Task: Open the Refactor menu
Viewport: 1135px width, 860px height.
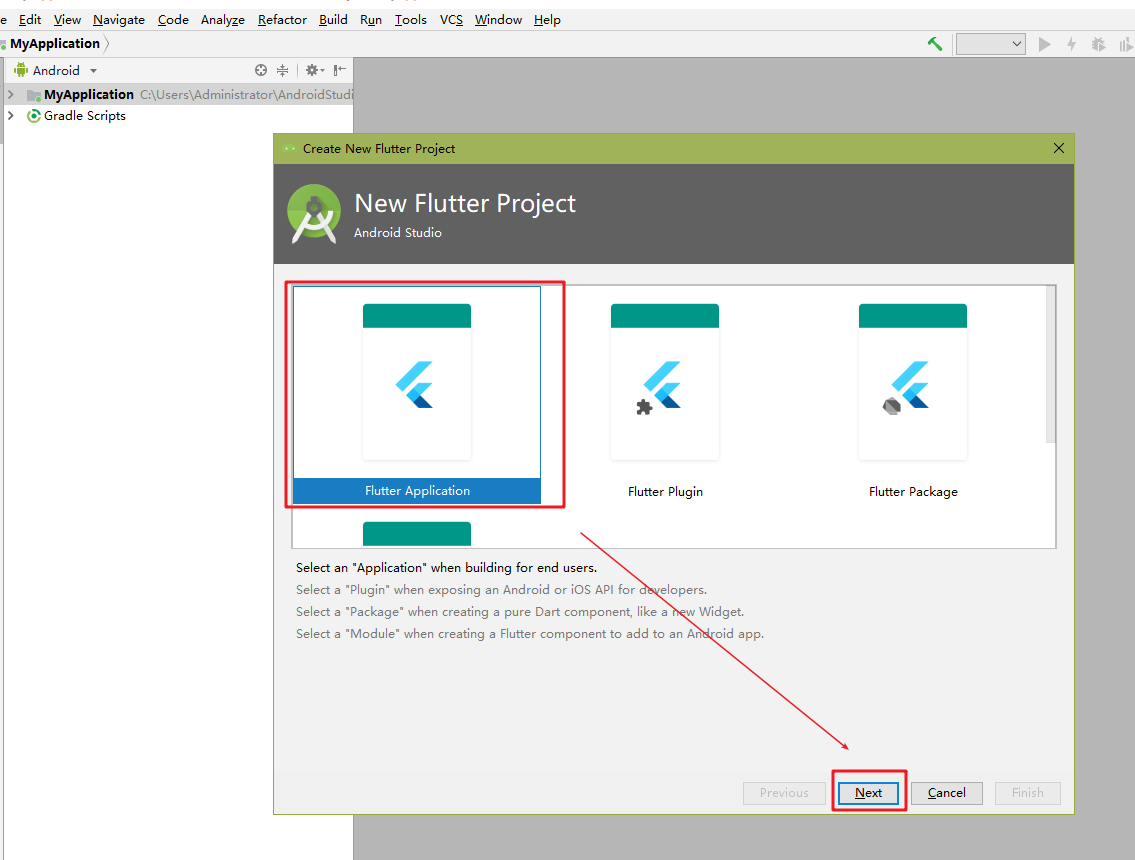Action: [282, 20]
